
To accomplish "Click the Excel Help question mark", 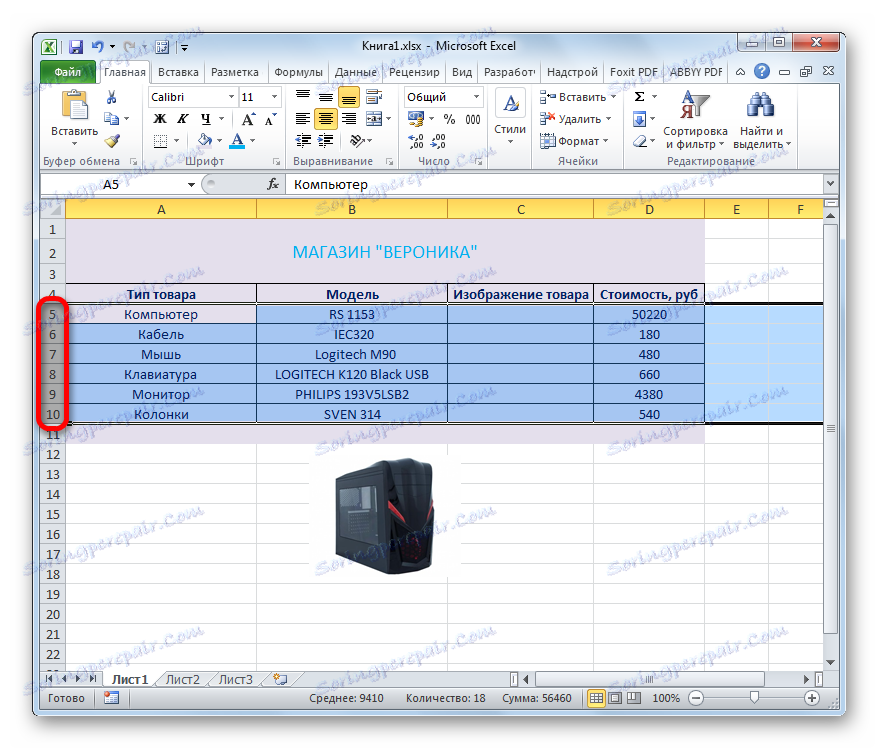I will click(761, 72).
